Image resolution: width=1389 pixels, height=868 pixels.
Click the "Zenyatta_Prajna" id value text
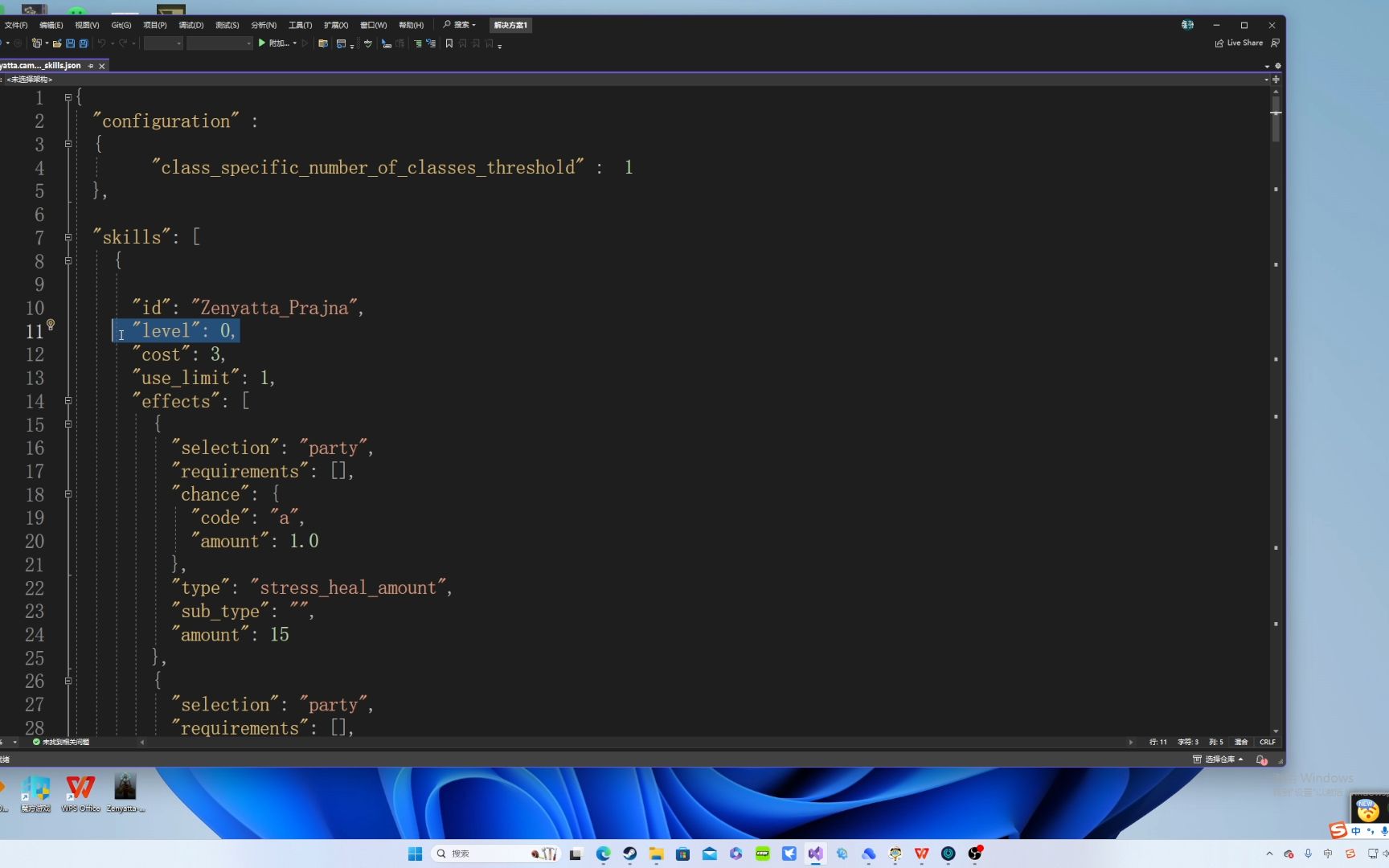[x=275, y=308]
